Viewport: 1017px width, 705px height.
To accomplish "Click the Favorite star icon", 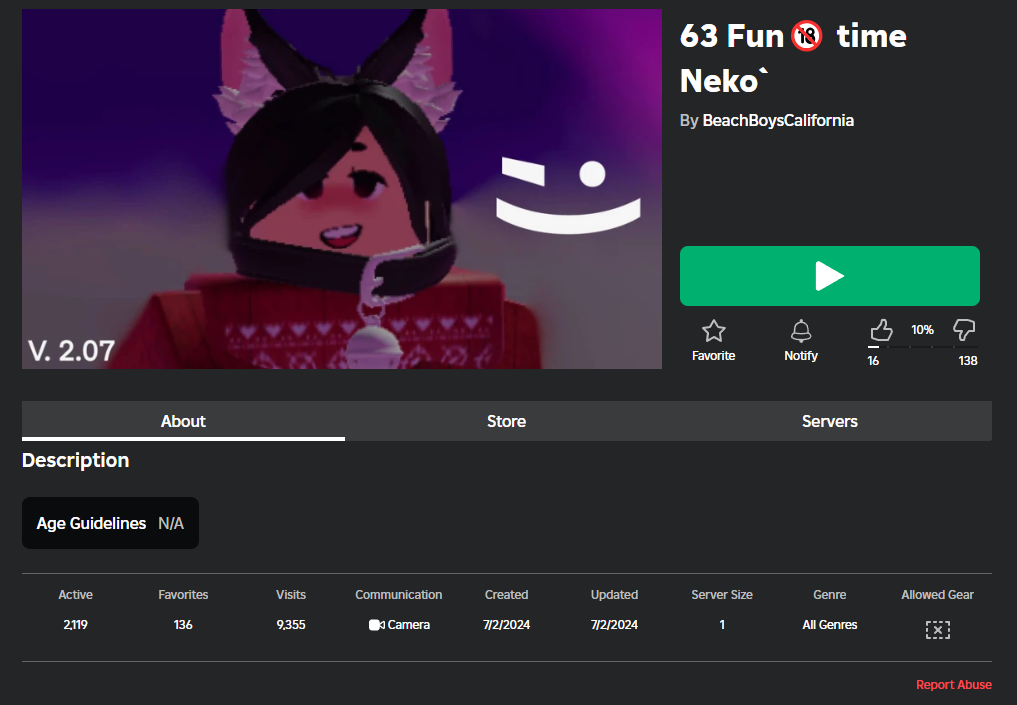I will pyautogui.click(x=713, y=331).
